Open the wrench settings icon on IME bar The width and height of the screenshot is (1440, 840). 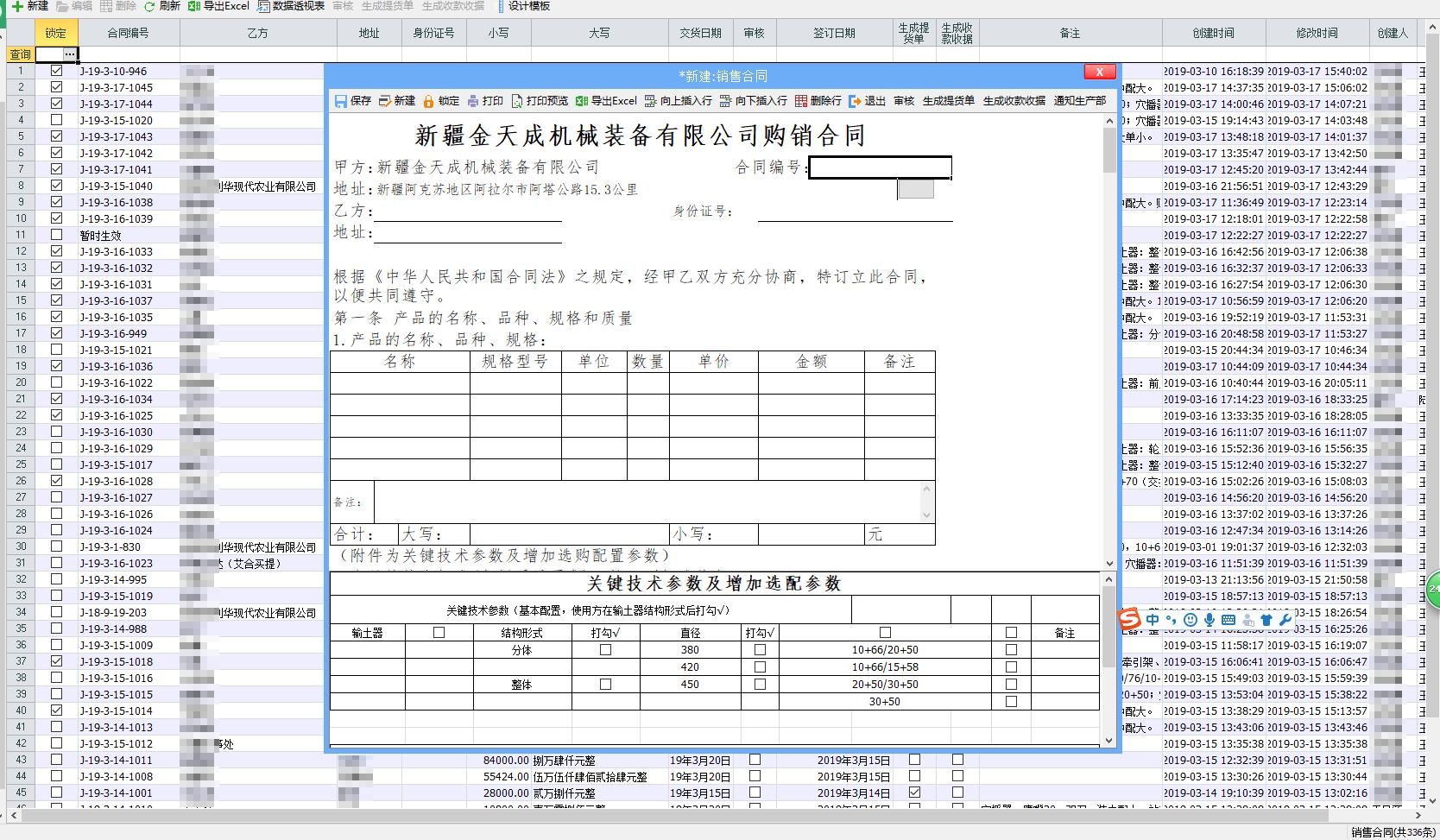tap(1285, 620)
